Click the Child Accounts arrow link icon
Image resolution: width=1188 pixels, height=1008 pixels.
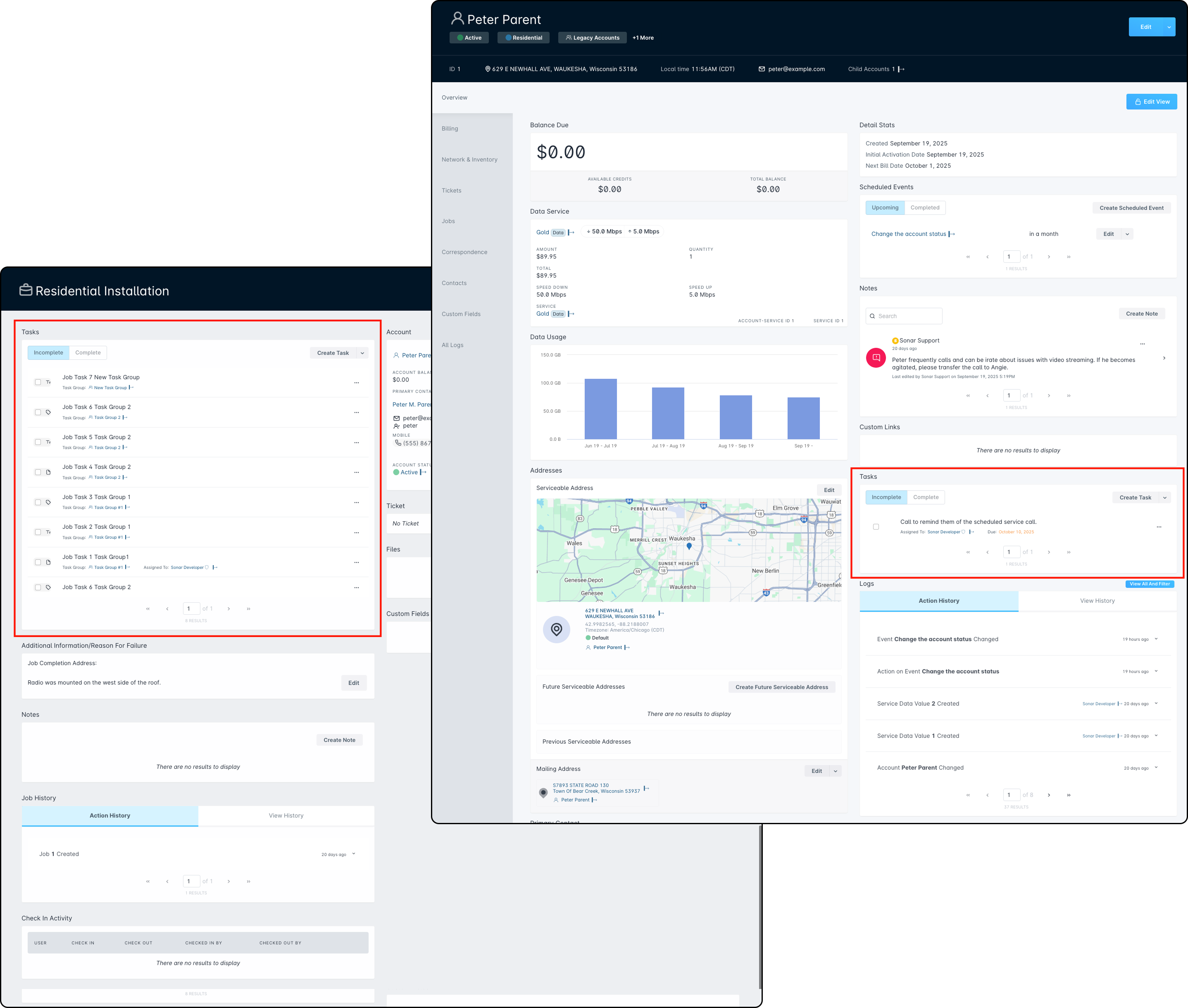coord(901,69)
